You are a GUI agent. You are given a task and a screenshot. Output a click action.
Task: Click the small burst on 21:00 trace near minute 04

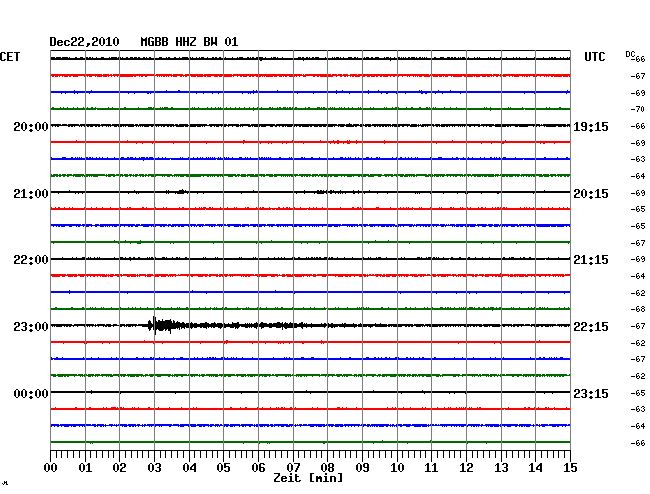181,191
